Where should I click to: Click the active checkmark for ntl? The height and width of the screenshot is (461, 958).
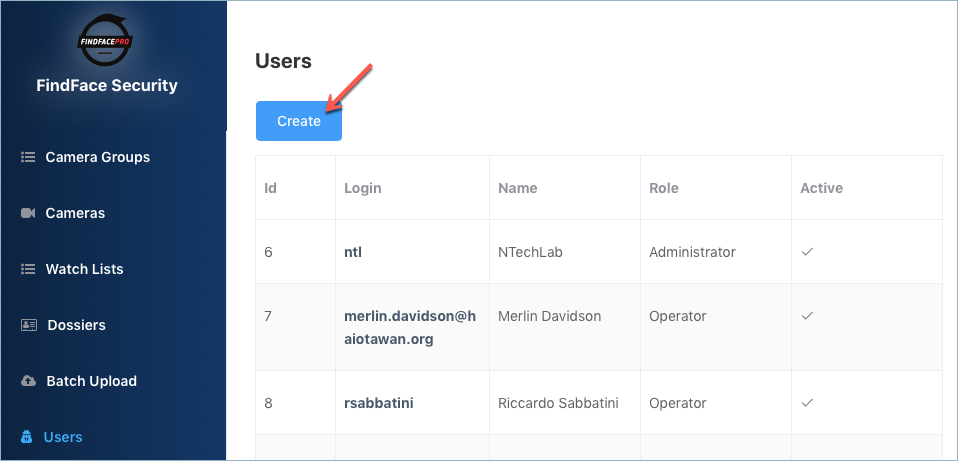tap(807, 252)
